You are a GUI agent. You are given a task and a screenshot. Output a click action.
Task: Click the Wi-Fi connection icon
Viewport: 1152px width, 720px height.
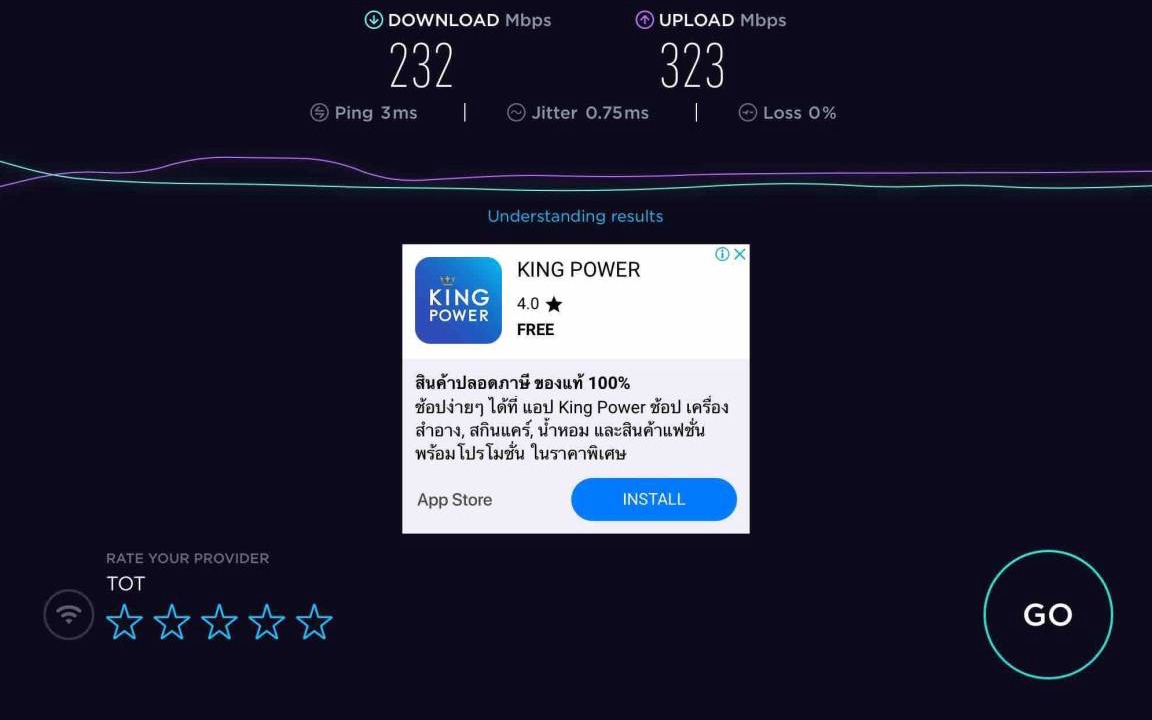coord(69,614)
